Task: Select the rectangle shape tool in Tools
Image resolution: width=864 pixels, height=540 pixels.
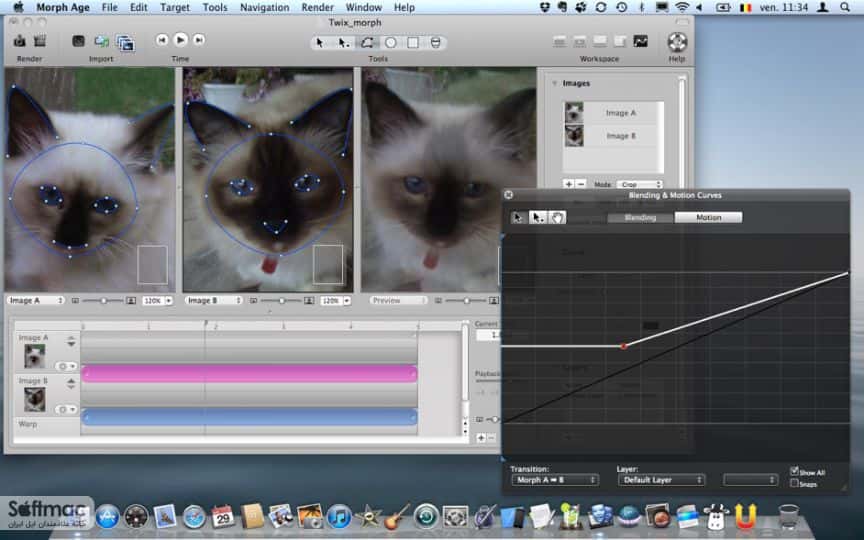Action: point(413,42)
